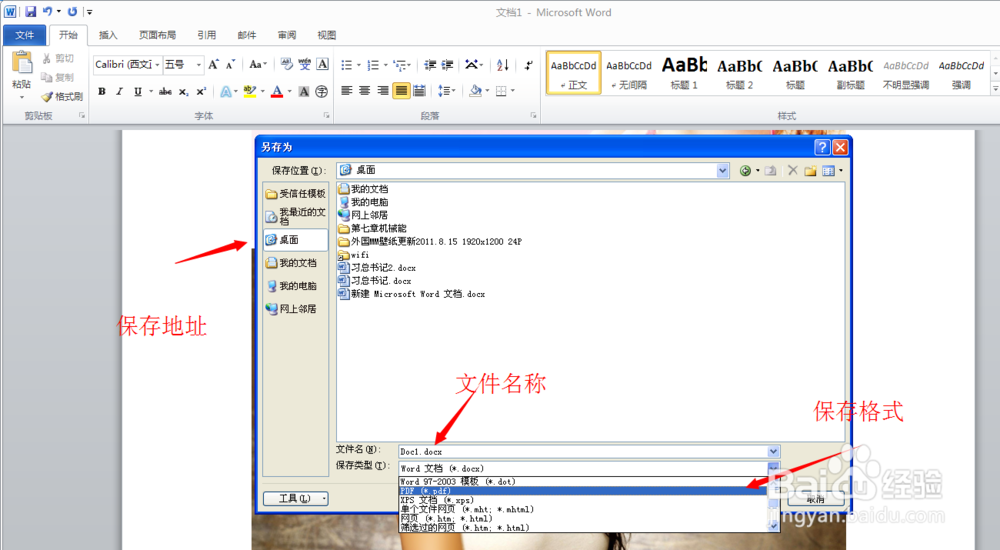The width and height of the screenshot is (1000, 550).
Task: Select file 习总书记2.docx in list
Action: [377, 267]
